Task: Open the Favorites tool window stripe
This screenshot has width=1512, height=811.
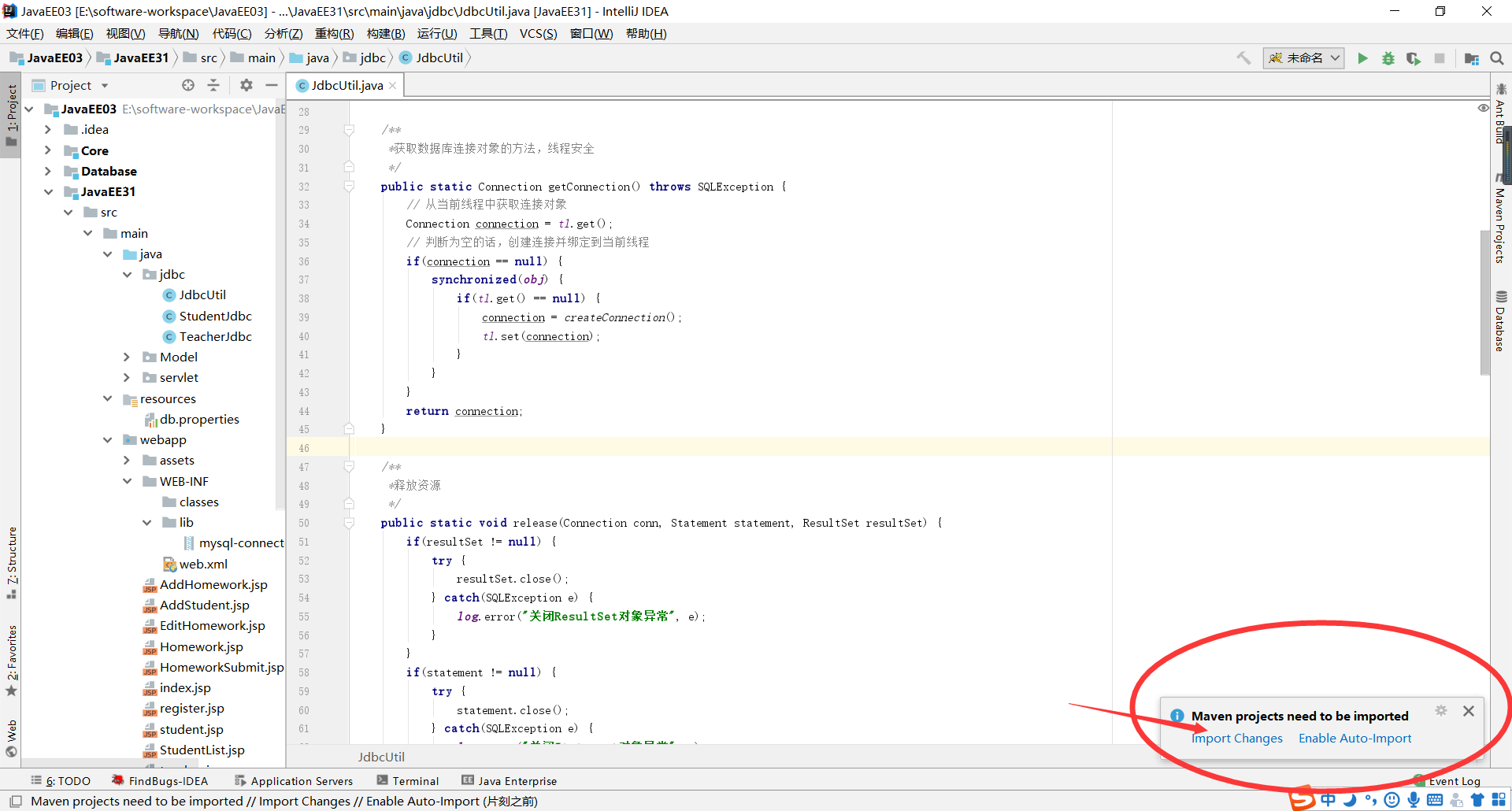Action: tap(11, 660)
